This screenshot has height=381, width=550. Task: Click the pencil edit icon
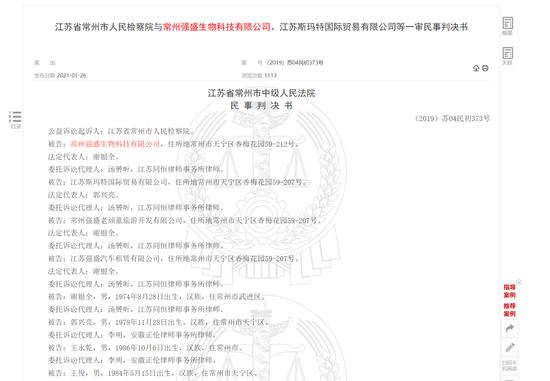510,347
